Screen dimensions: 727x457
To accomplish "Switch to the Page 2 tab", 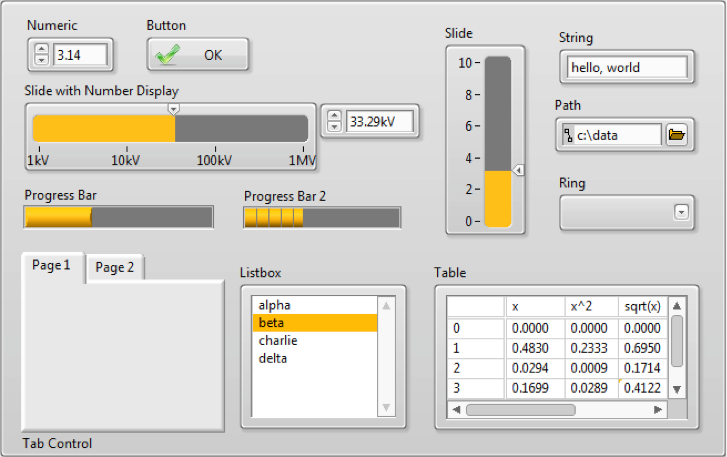I will (115, 268).
